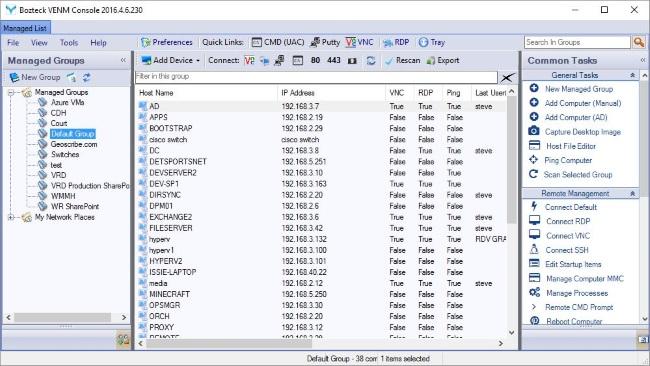Click Remote CMD Prompt task
This screenshot has height=366, width=650.
coord(579,308)
